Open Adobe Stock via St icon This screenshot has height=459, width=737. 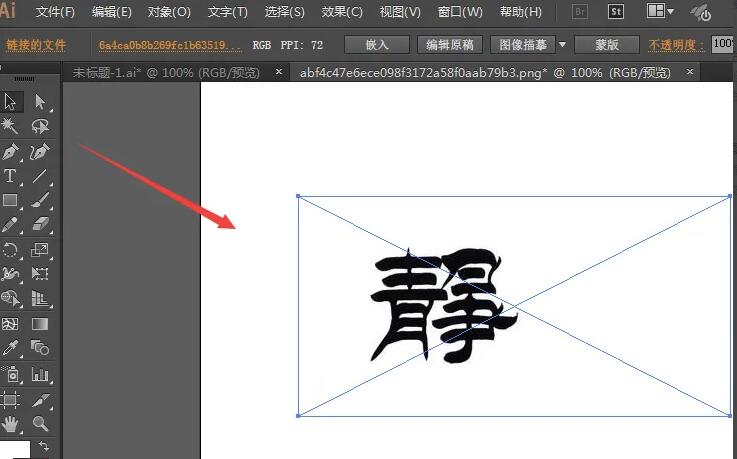tap(616, 12)
